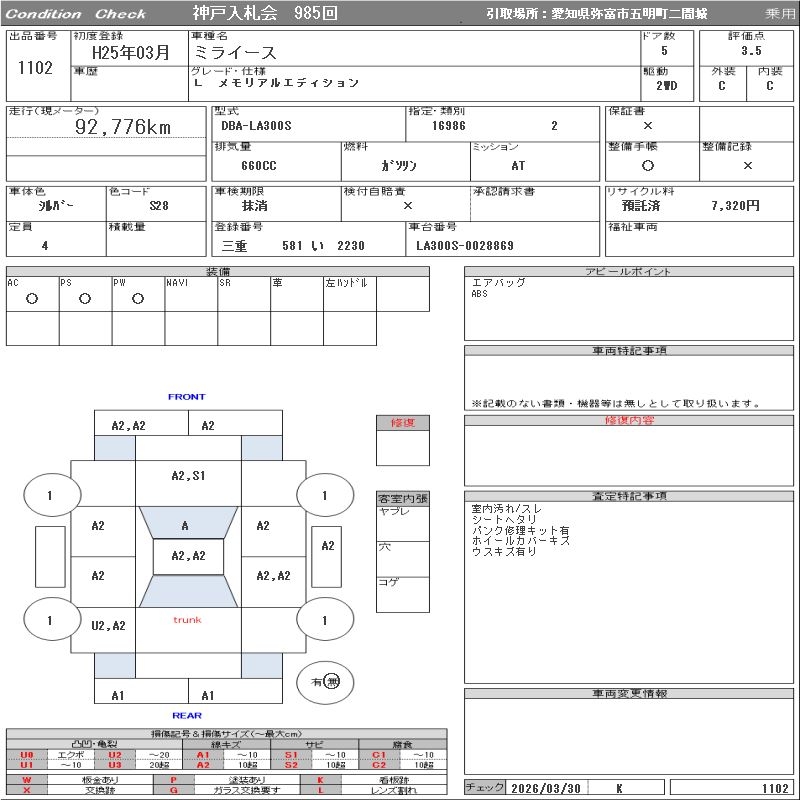This screenshot has height=800, width=800.
Task: Click the 3.5 evaluation score
Action: point(750,50)
